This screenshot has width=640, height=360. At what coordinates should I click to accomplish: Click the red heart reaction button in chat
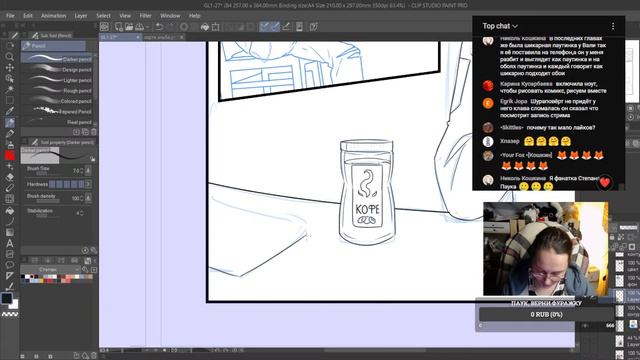tap(604, 182)
